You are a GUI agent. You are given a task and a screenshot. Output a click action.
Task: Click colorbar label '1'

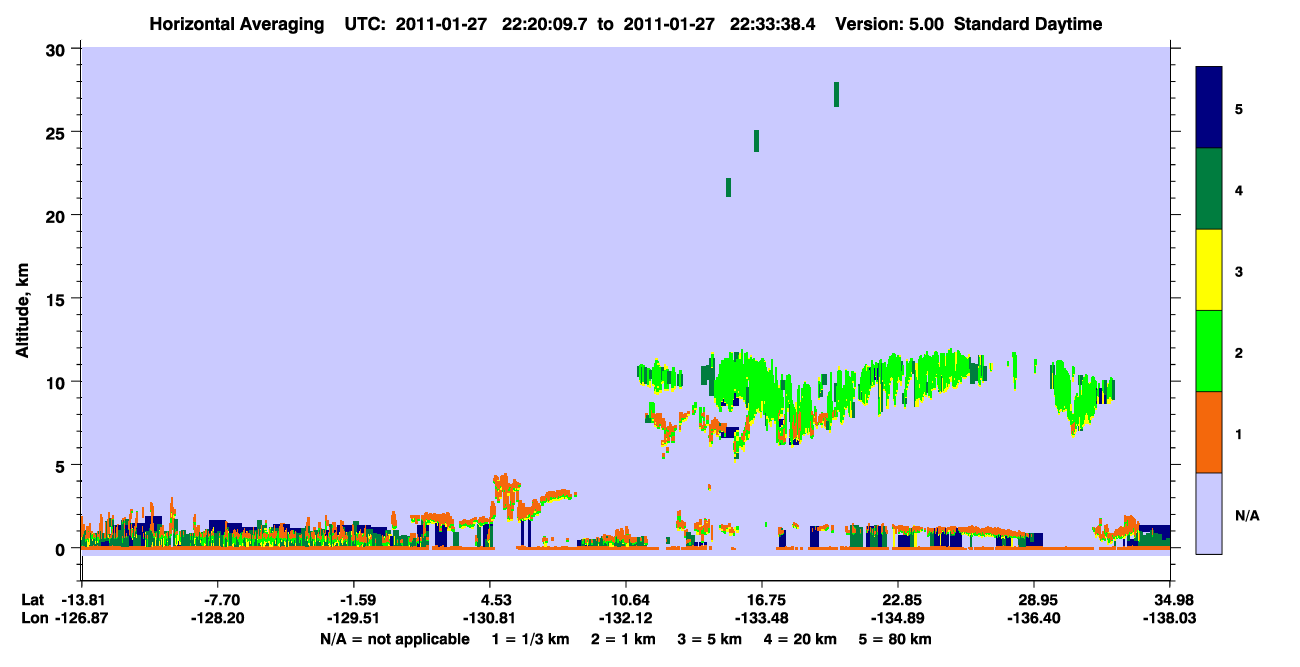point(1239,433)
